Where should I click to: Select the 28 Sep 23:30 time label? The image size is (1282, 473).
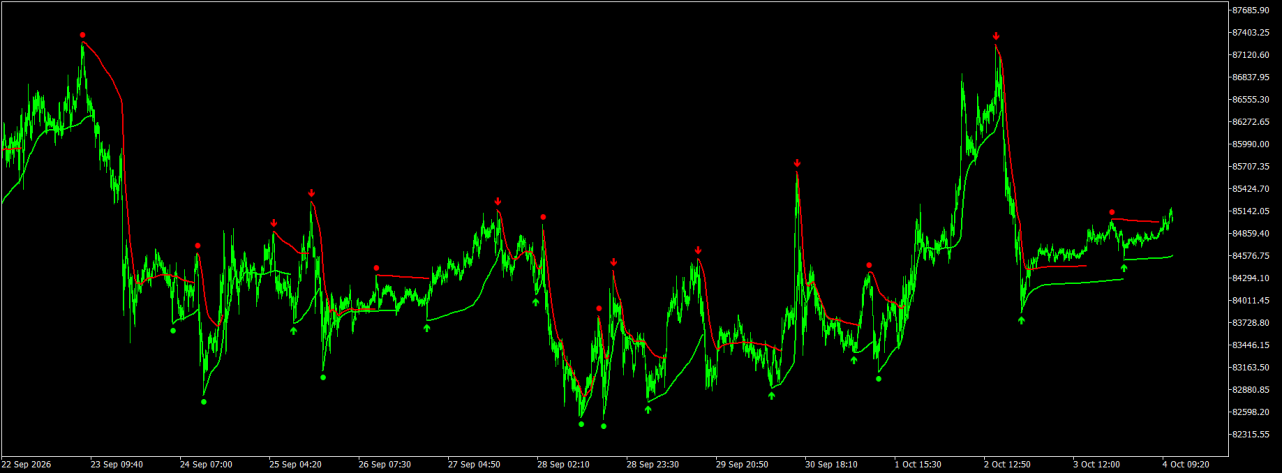(653, 464)
